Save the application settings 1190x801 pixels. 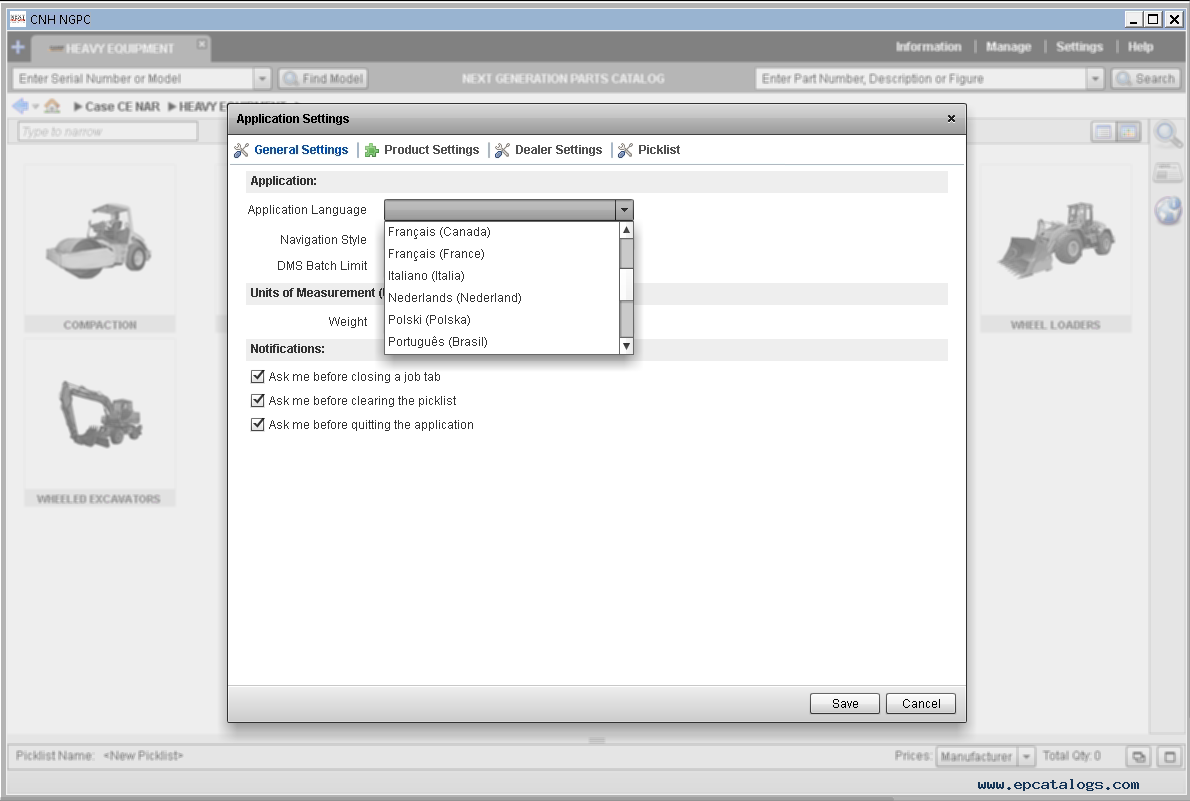coord(845,704)
